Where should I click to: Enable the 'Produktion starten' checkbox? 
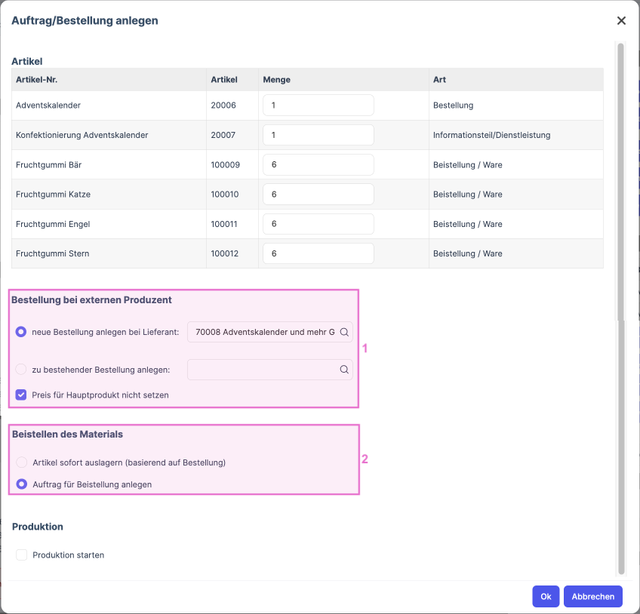click(x=21, y=555)
